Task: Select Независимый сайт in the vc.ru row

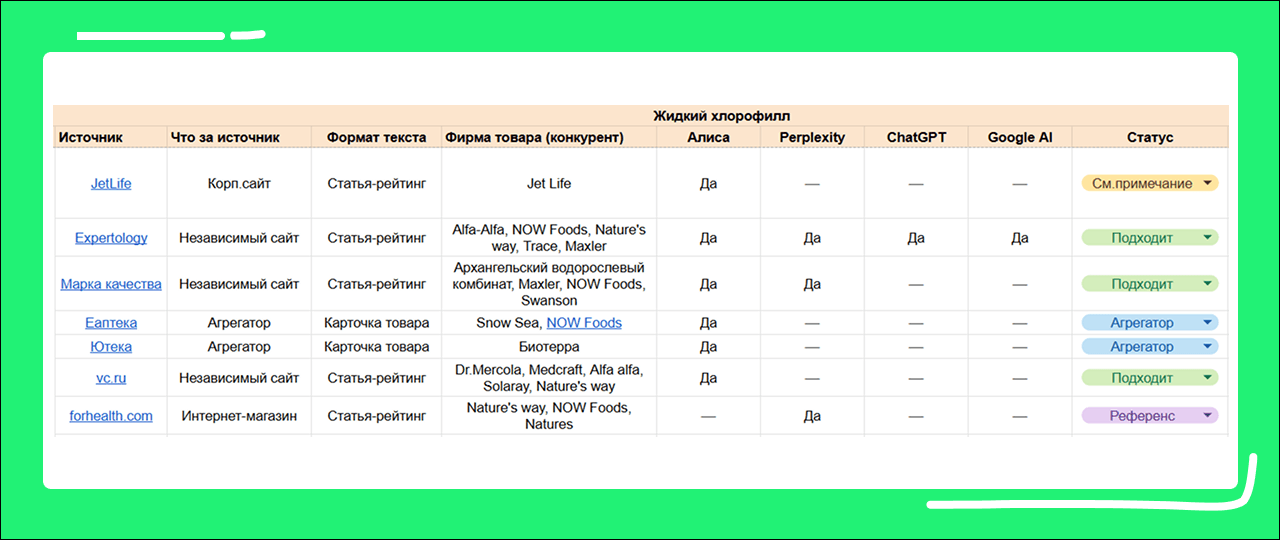Action: pyautogui.click(x=239, y=378)
